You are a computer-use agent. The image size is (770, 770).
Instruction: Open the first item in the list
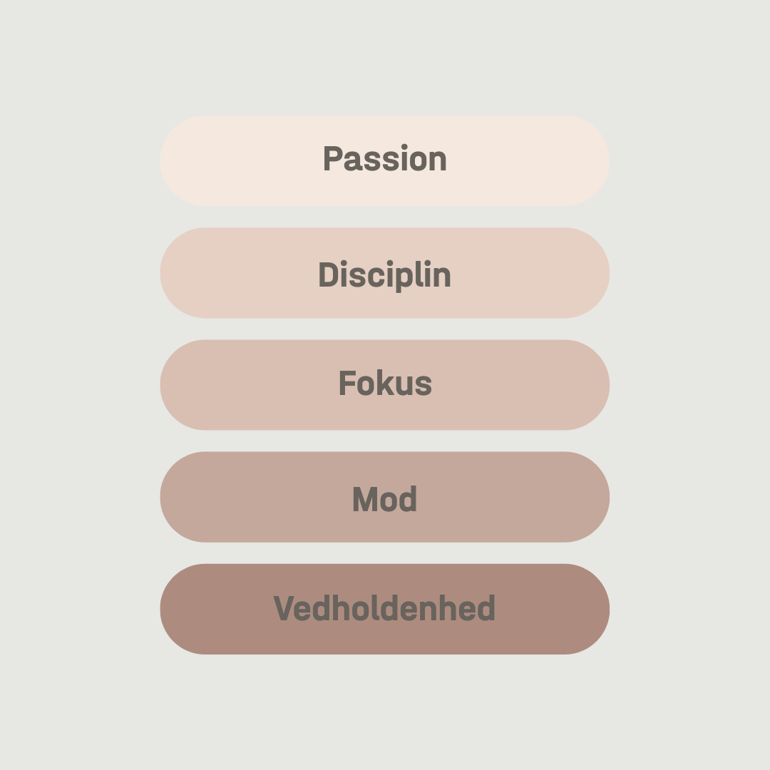click(x=384, y=160)
